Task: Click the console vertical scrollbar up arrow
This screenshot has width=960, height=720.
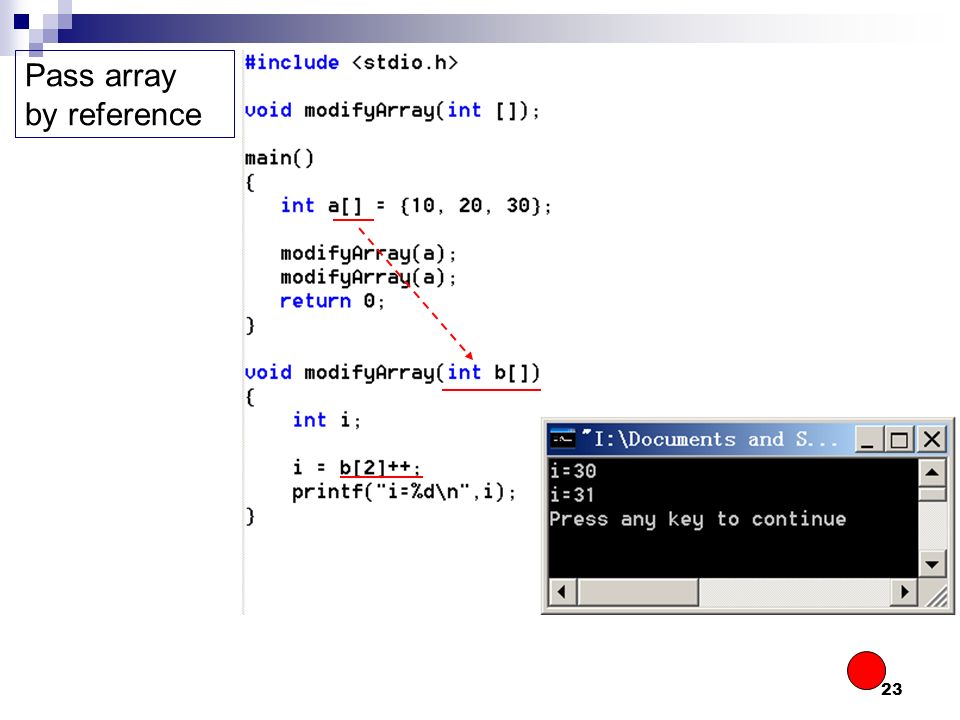Action: point(932,472)
